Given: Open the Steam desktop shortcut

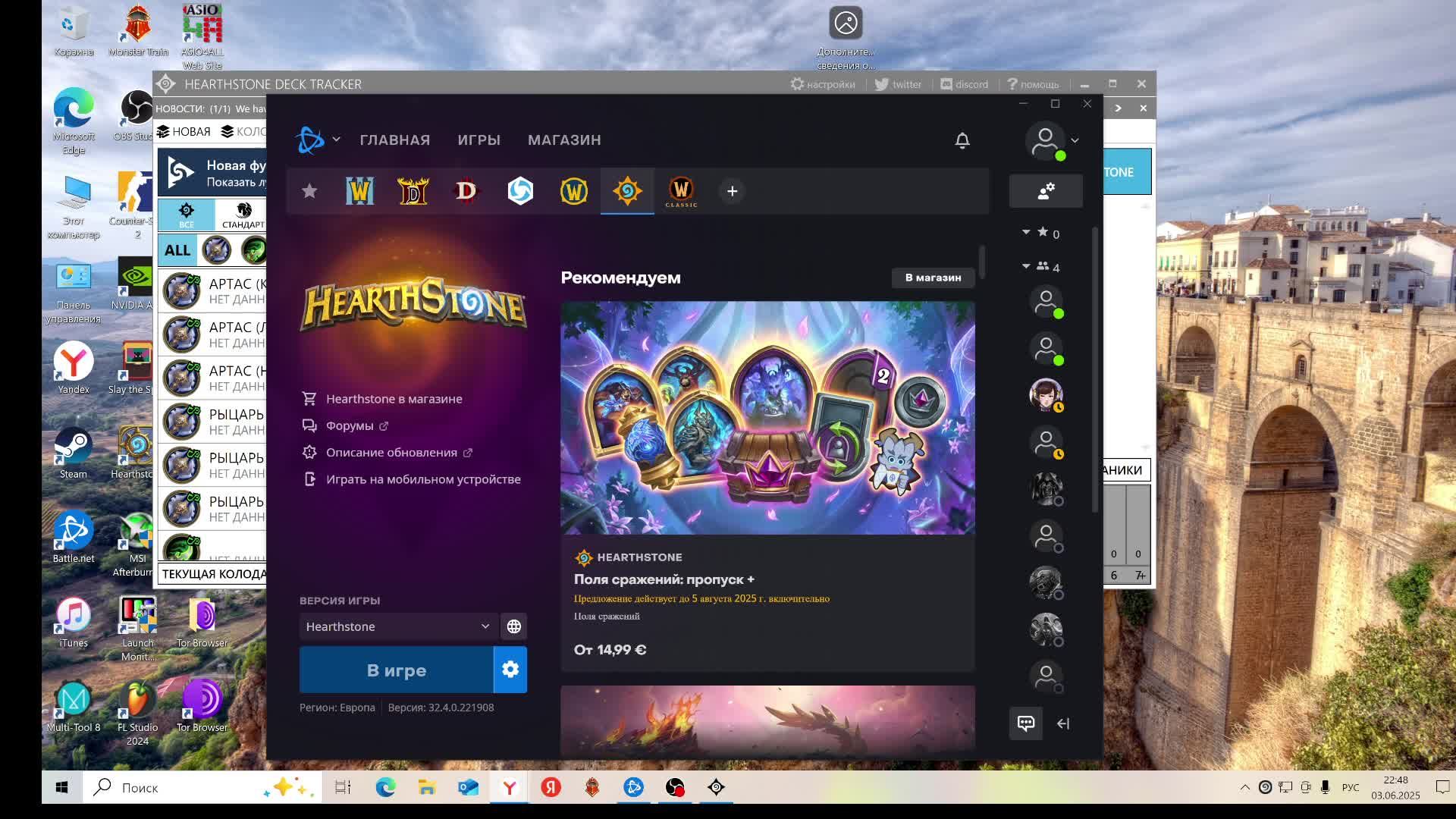Looking at the screenshot, I should tap(73, 453).
